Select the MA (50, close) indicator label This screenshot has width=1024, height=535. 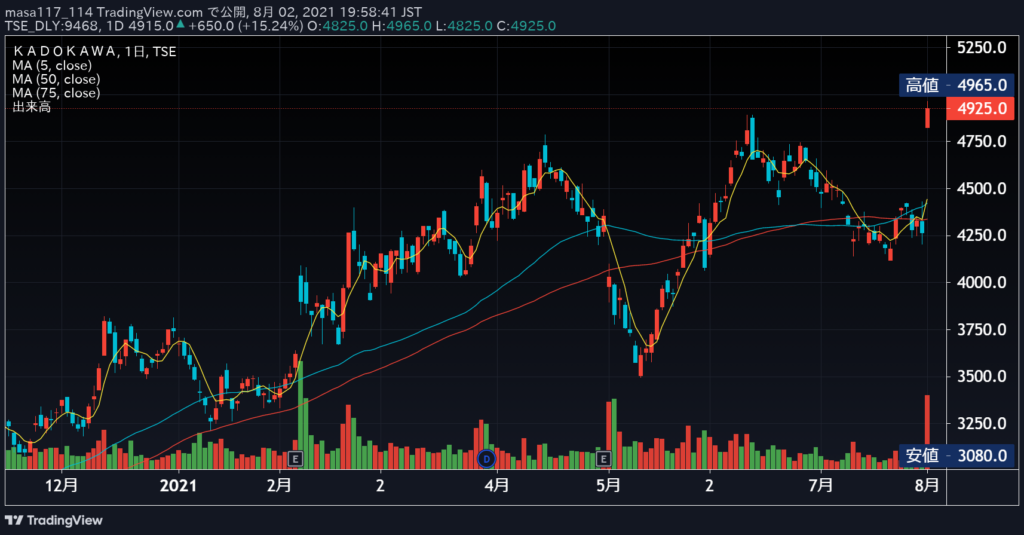56,79
